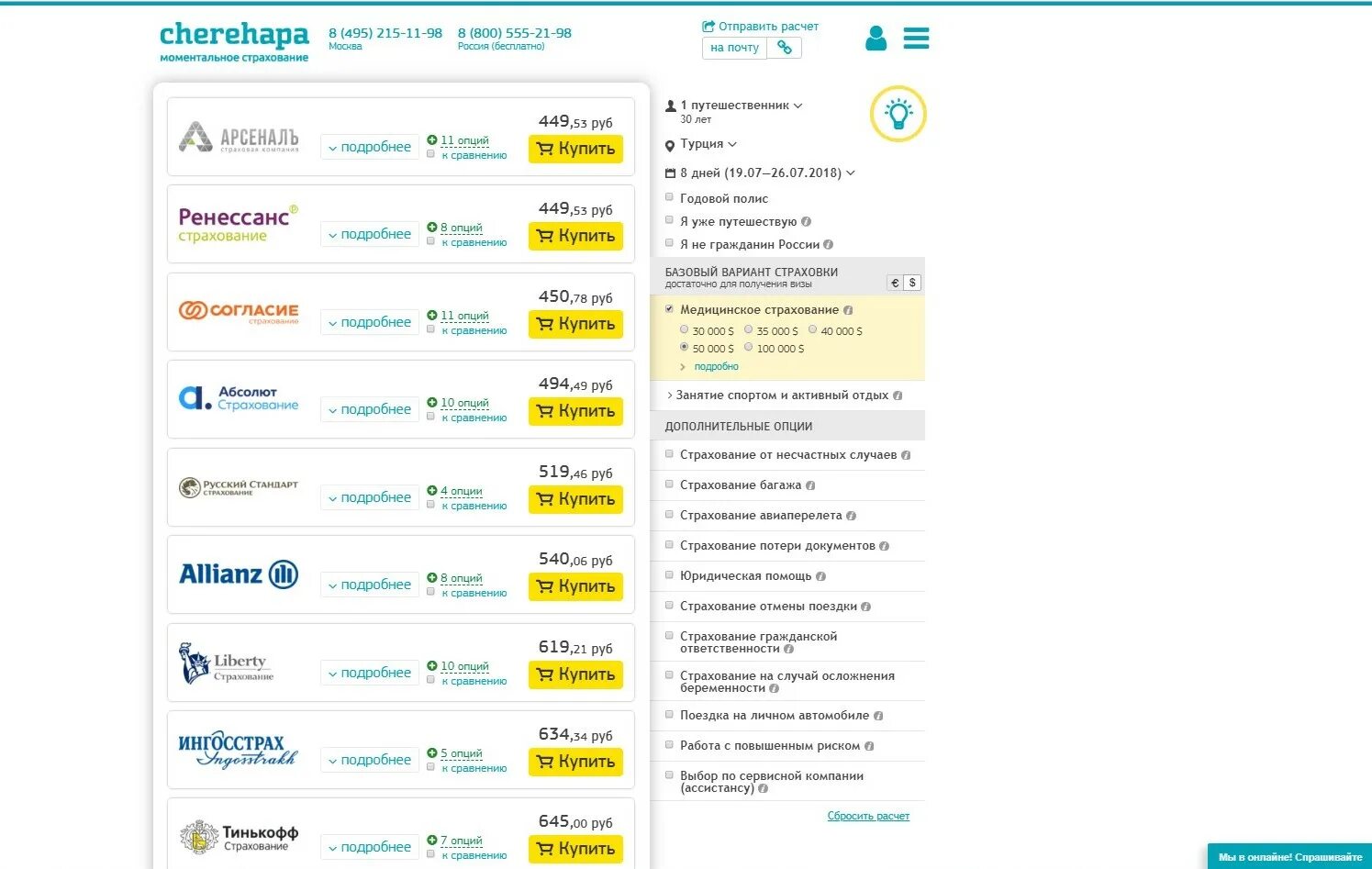
Task: Open info icon for Страхование багажа
Action: 810,485
